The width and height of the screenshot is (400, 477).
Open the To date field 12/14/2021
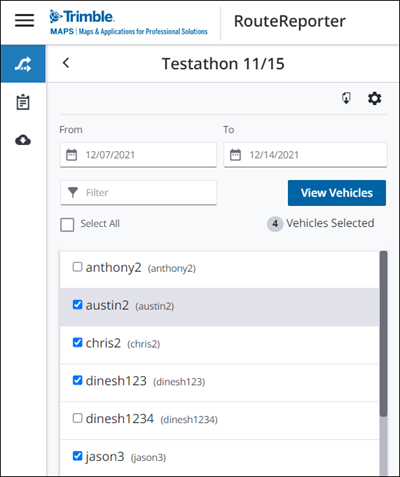point(305,155)
